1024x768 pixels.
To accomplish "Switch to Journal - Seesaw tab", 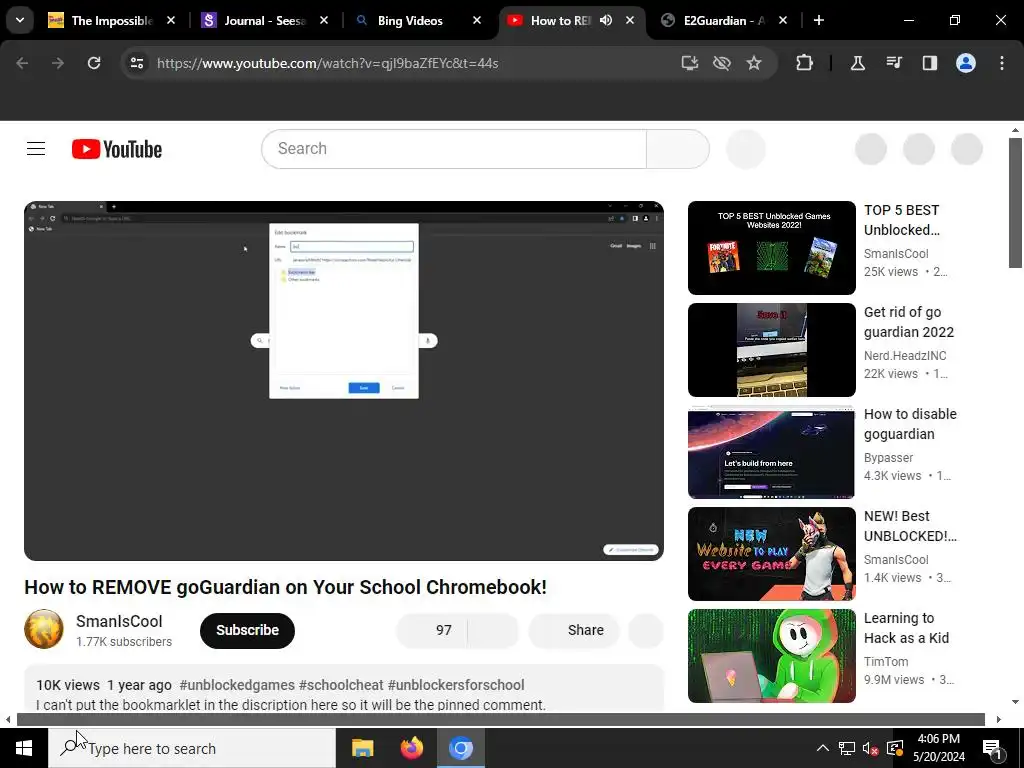I will 265,20.
